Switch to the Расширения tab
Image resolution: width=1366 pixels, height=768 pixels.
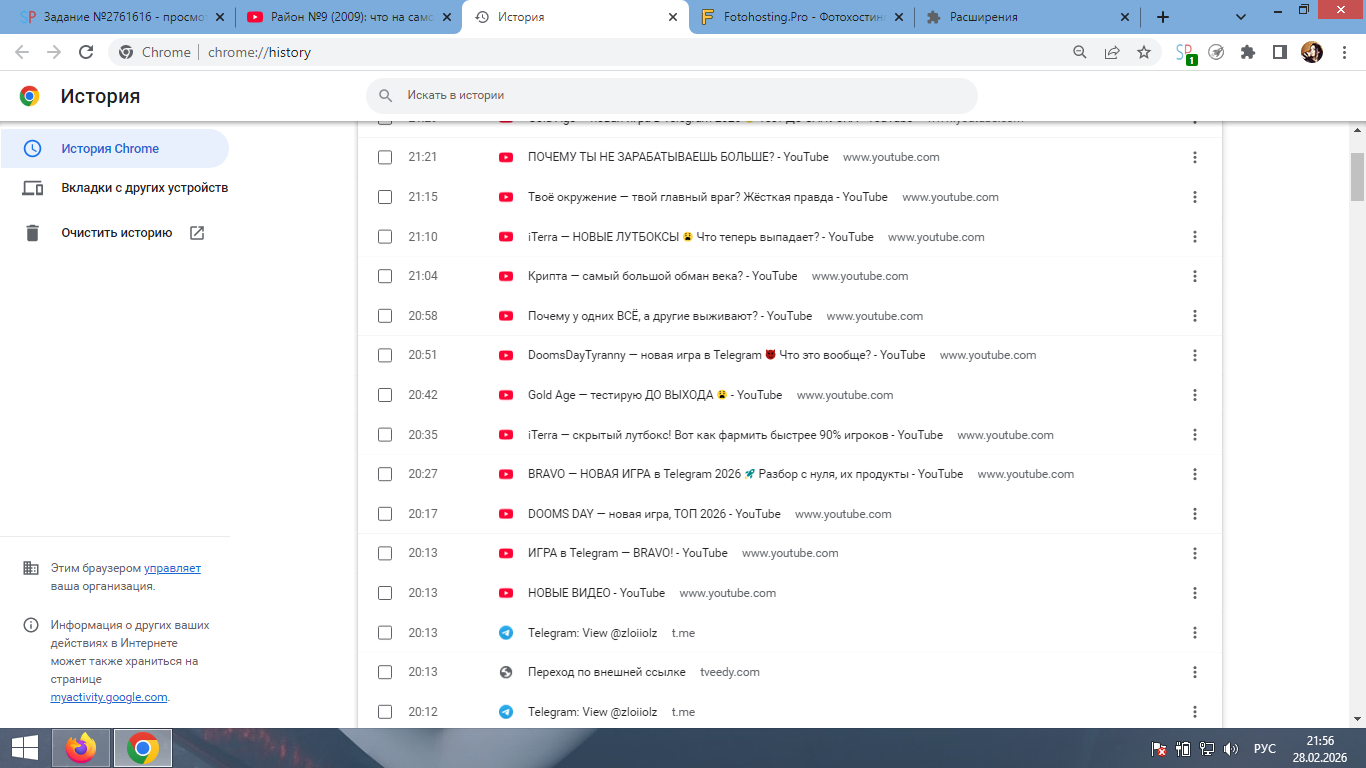pos(1027,17)
